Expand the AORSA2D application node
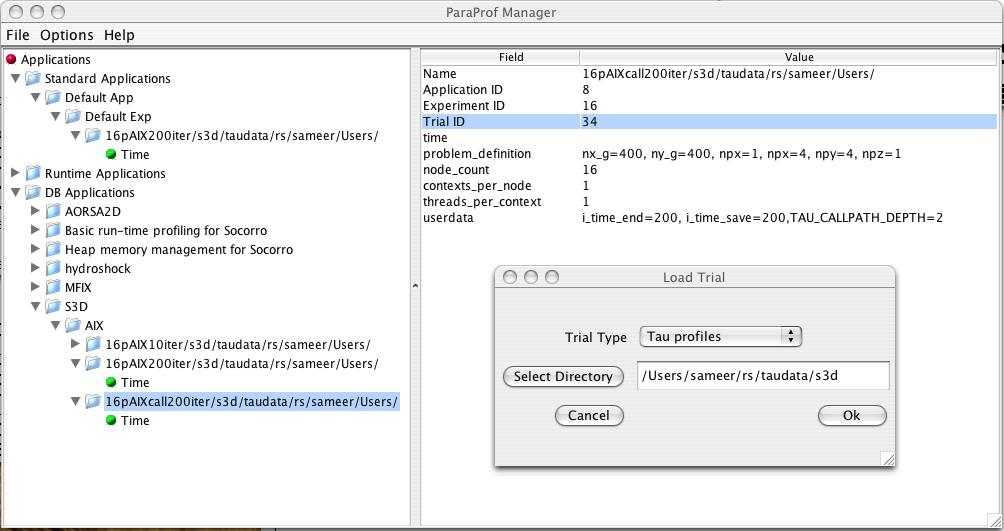Viewport: 1004px width, 531px height. click(x=36, y=211)
